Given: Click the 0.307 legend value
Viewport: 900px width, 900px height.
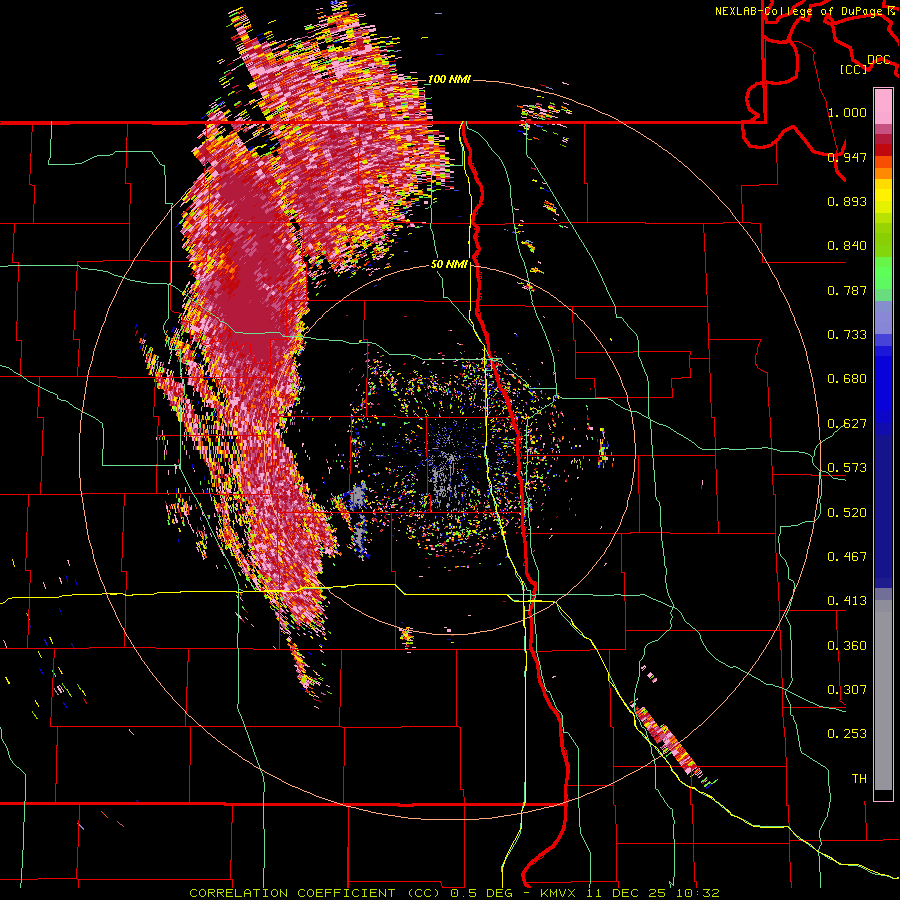Looking at the screenshot, I should 847,690.
